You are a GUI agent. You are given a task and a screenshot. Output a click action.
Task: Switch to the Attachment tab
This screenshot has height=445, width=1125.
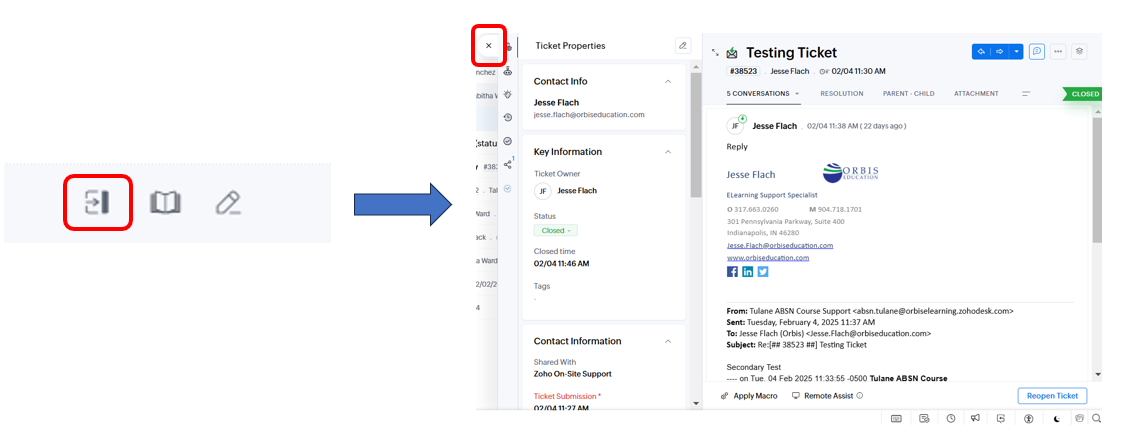976,94
